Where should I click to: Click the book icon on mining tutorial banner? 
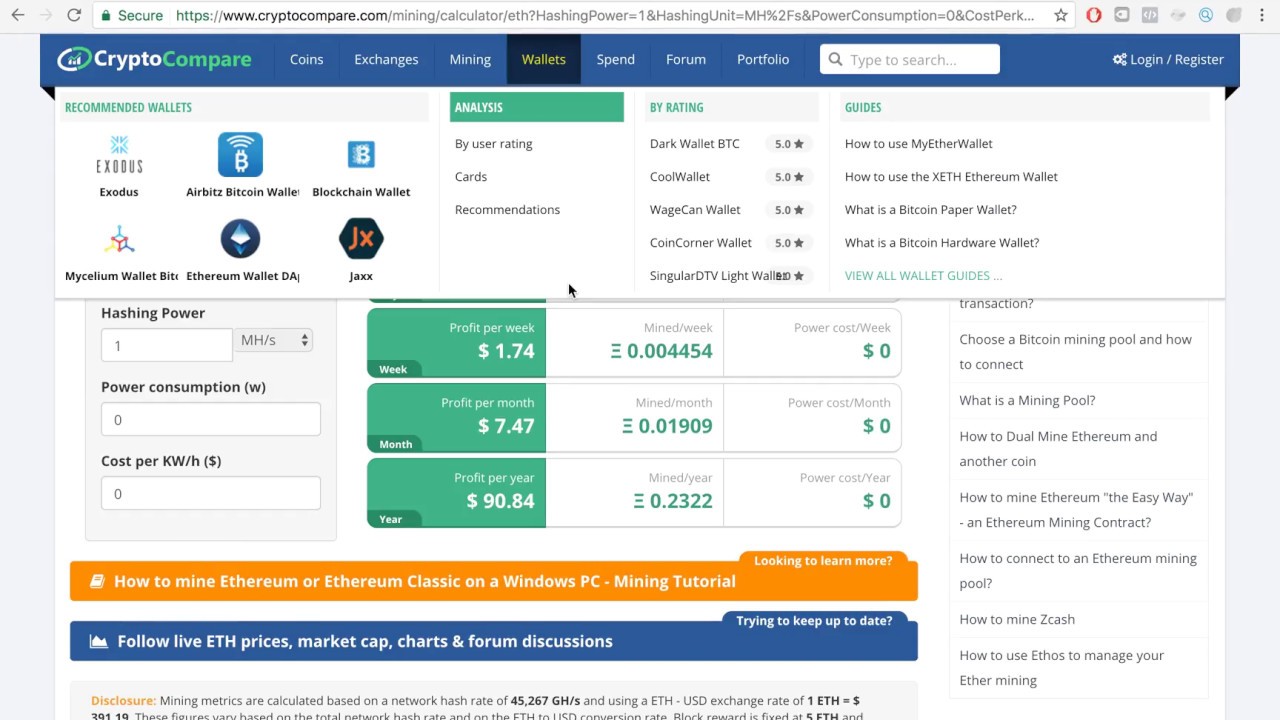coord(97,581)
